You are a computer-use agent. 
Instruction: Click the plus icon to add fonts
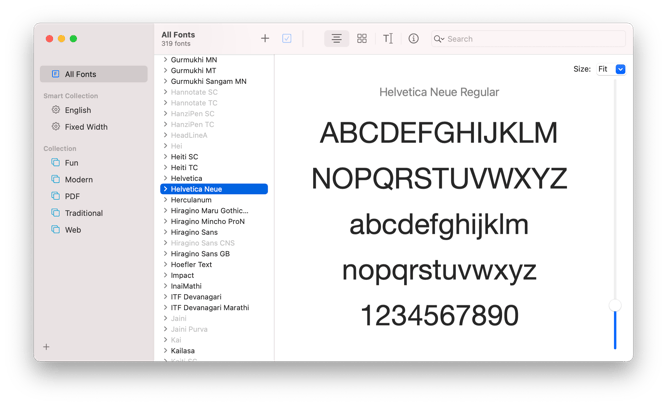(x=265, y=38)
